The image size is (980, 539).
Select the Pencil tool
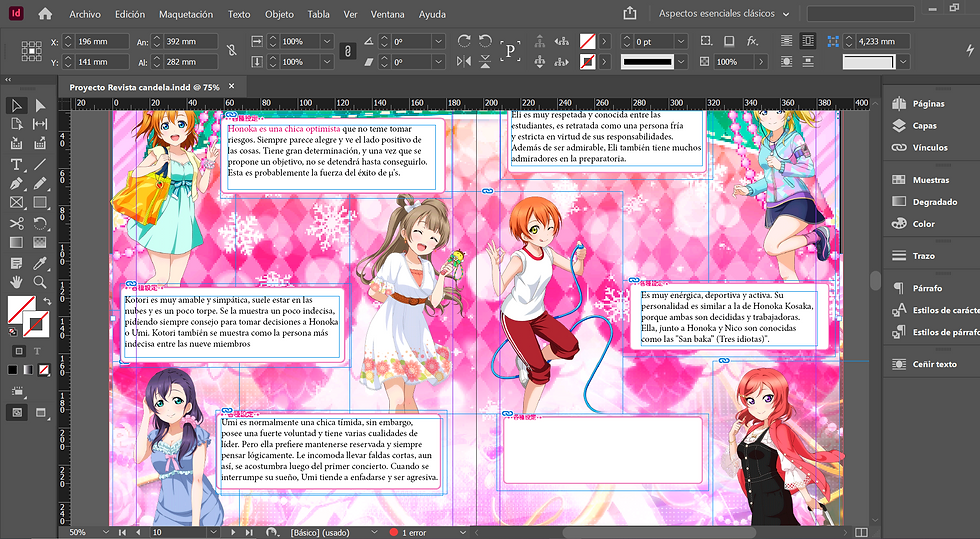40,184
